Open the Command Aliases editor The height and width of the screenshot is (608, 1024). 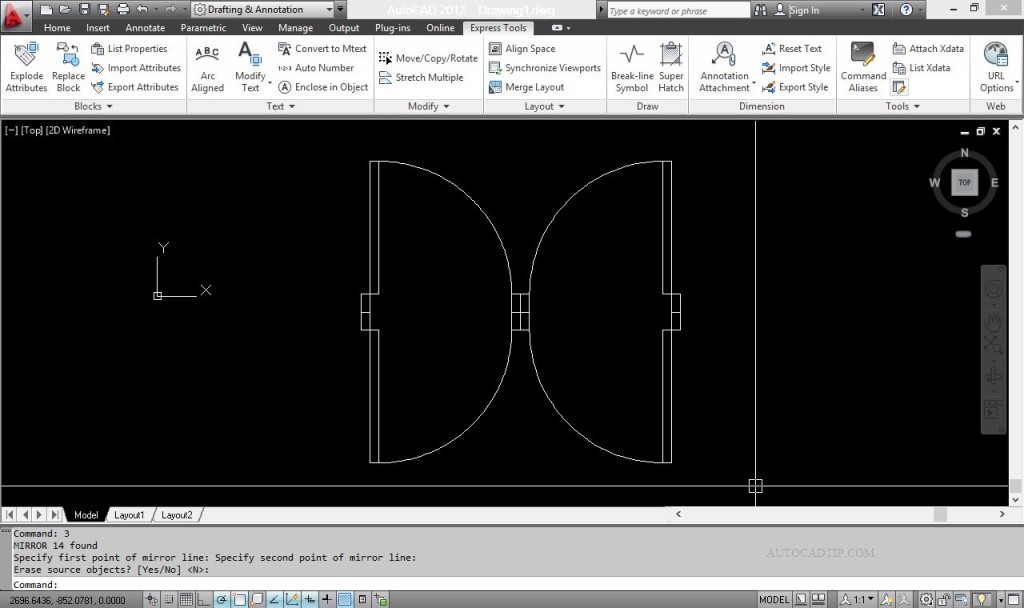[863, 67]
